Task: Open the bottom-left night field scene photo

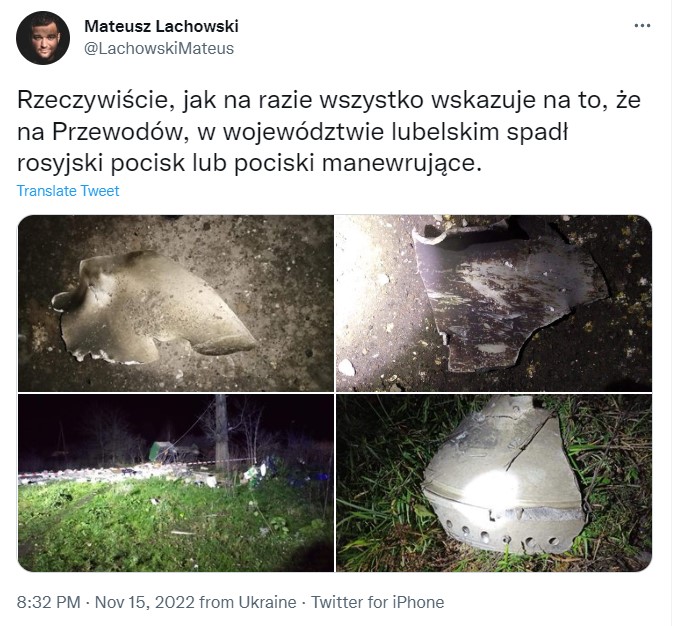Action: click(176, 483)
